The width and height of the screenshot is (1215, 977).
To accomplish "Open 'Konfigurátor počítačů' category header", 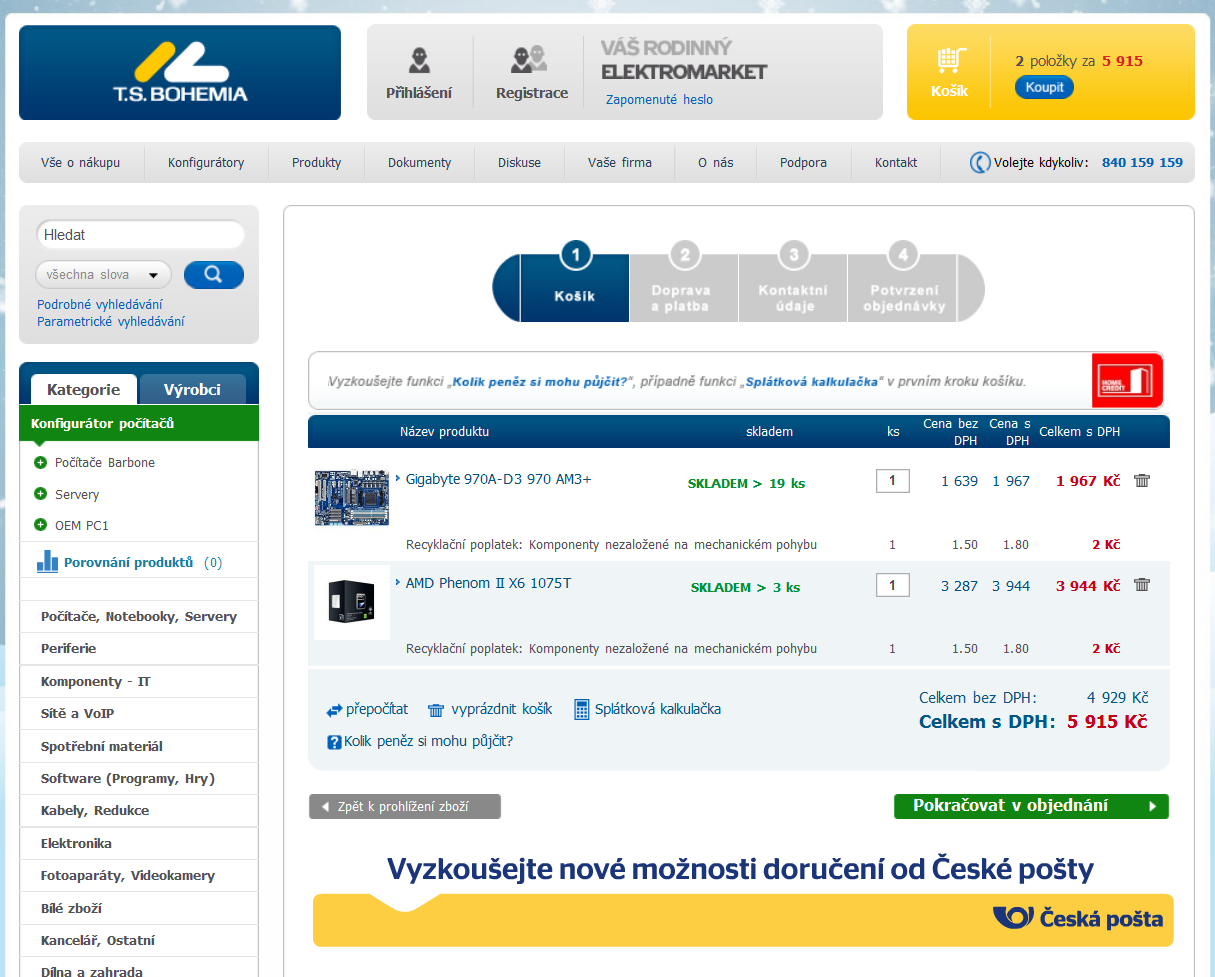I will click(x=139, y=423).
